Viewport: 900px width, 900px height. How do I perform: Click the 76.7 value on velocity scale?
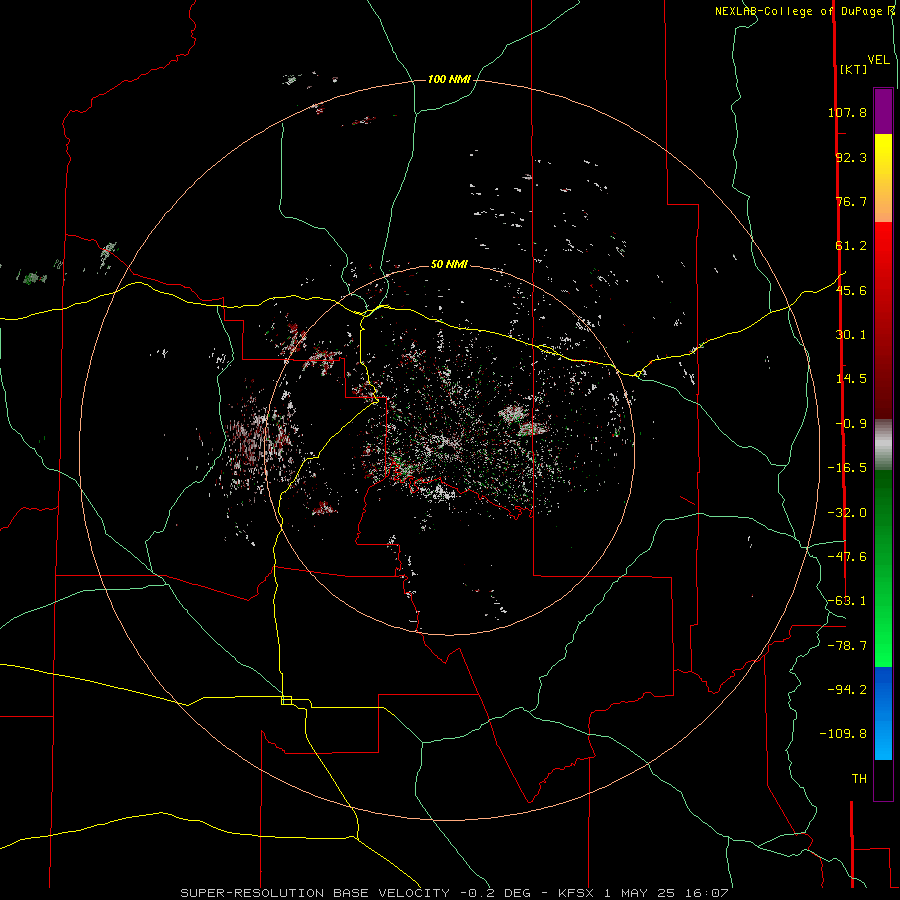pyautogui.click(x=851, y=201)
